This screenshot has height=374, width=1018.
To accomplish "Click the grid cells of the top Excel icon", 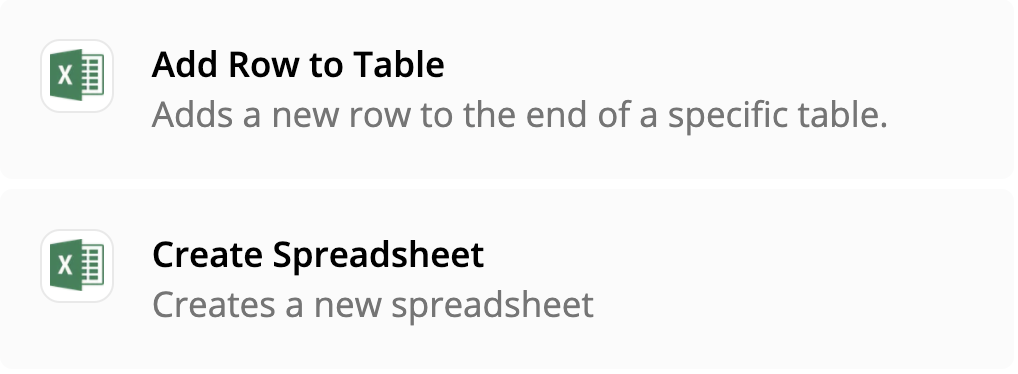I will click(x=93, y=75).
